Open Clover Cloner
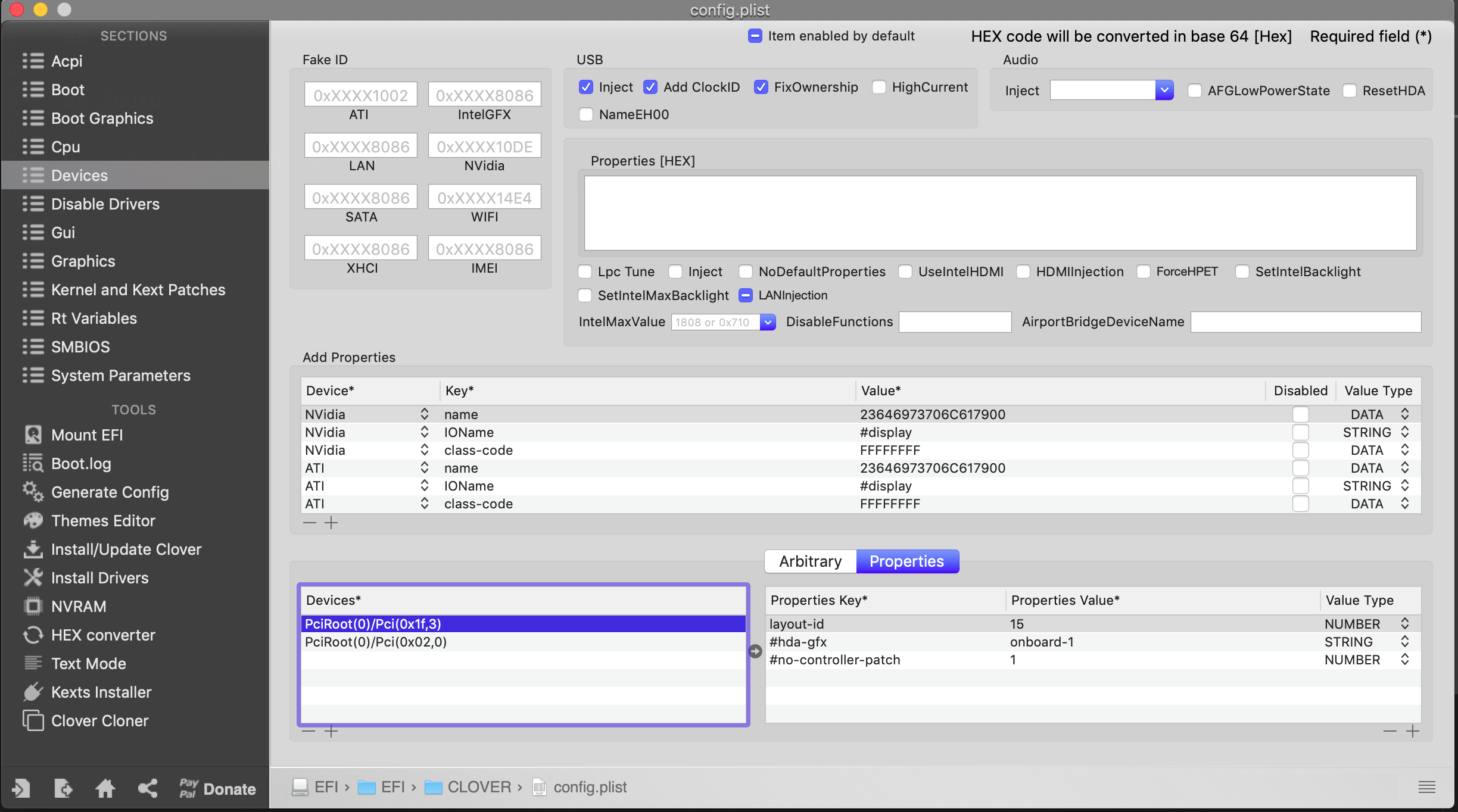The height and width of the screenshot is (812, 1458). point(86,721)
